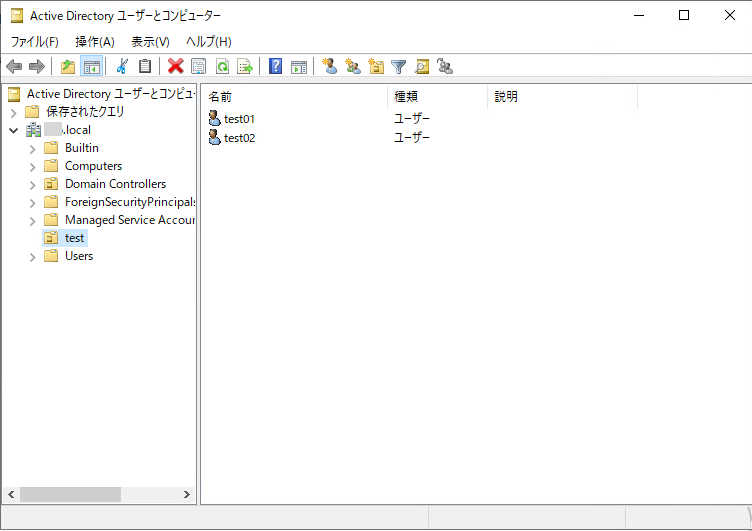The image size is (752, 531).
Task: Toggle the action pane icon
Action: [298, 66]
